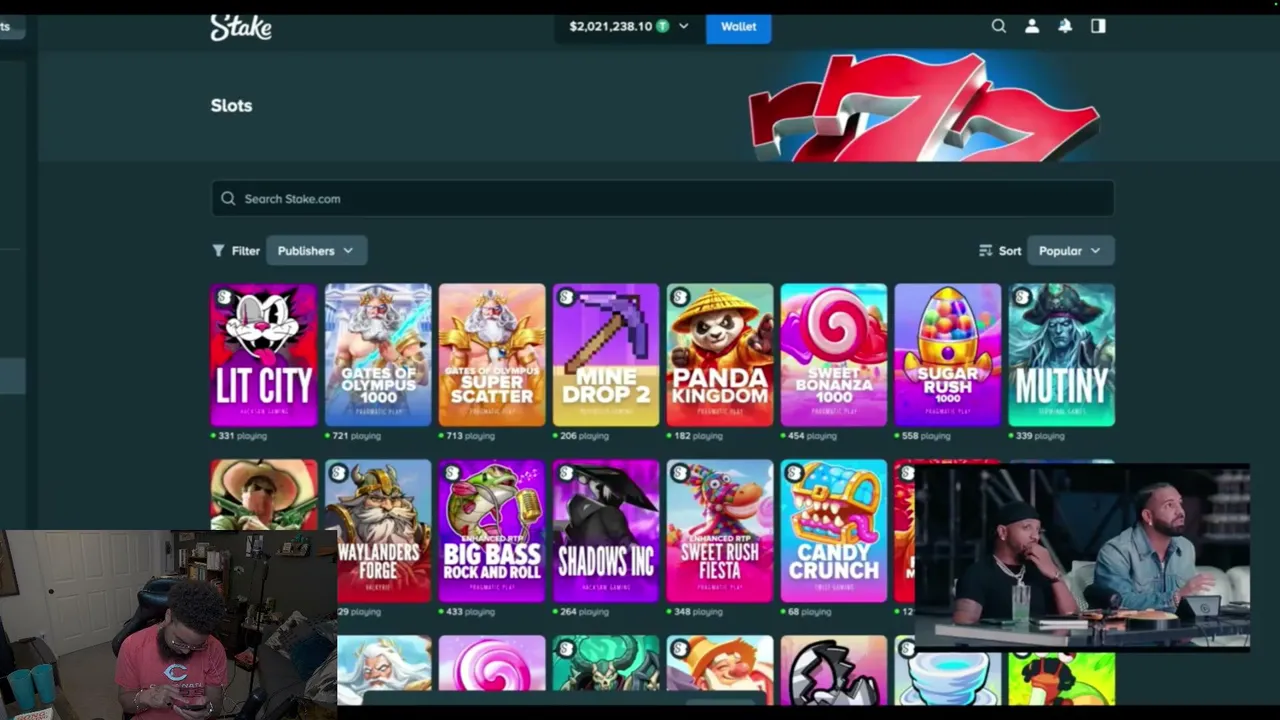1280x720 pixels.
Task: Toggle the sidebar panel icon in header
Action: click(1098, 26)
